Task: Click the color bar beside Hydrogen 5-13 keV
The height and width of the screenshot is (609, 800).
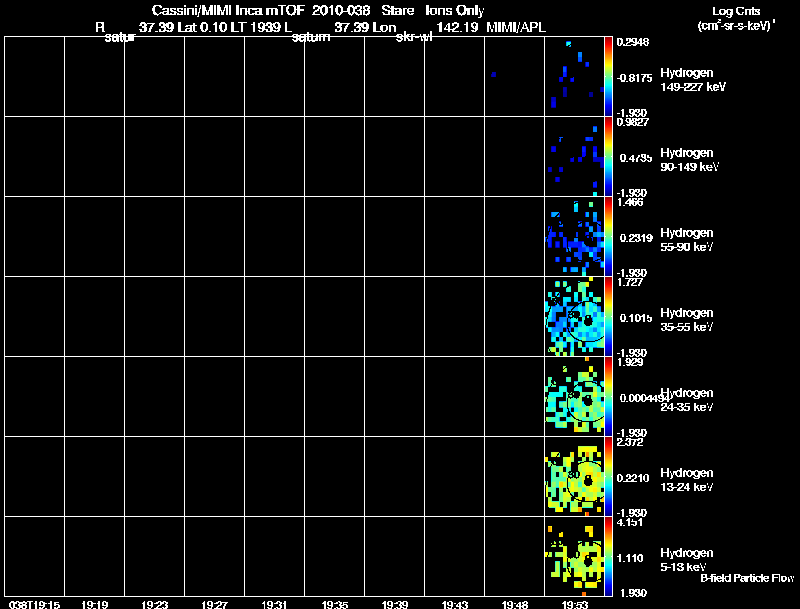Action: click(608, 557)
